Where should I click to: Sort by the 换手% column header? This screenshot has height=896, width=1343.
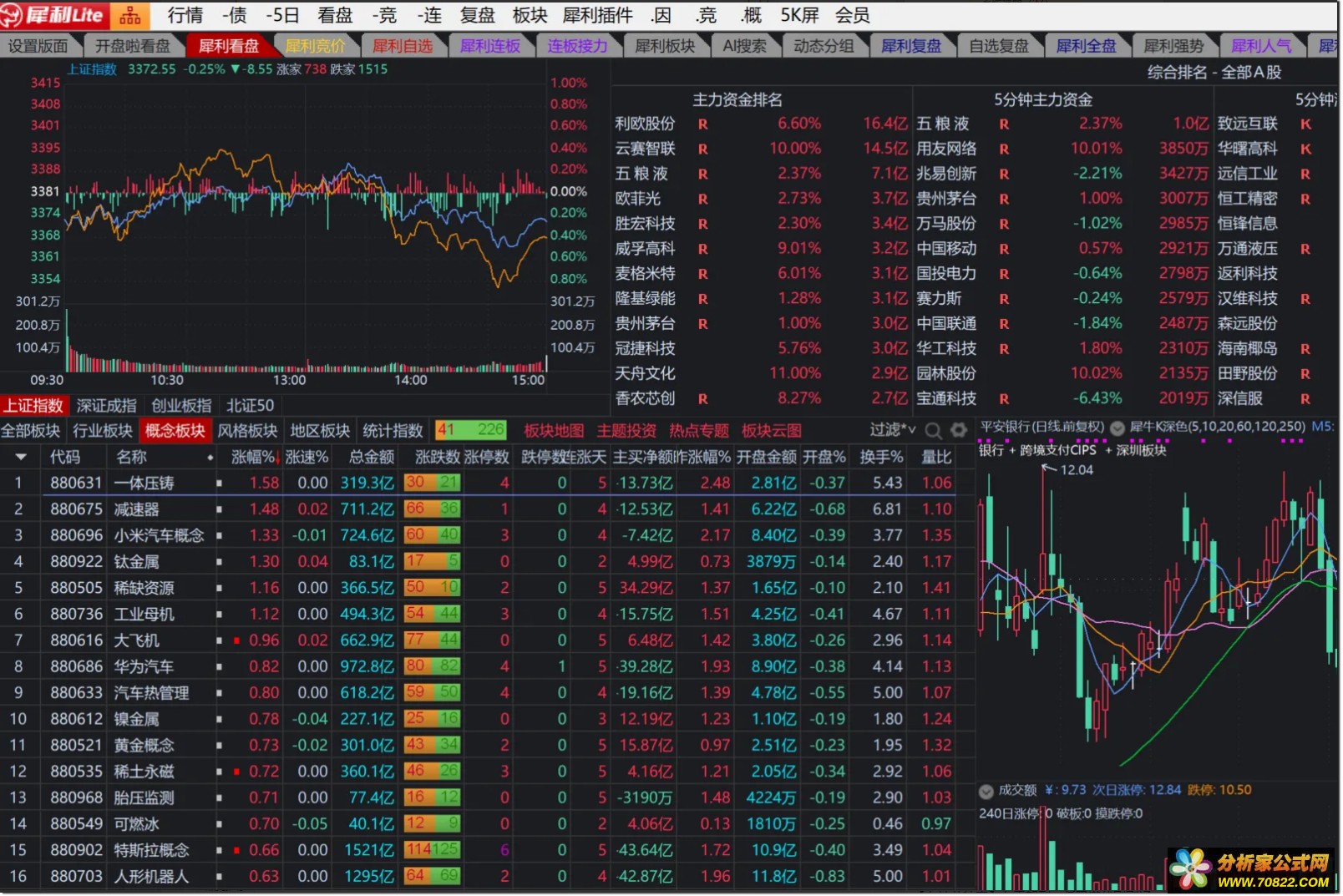point(881,457)
